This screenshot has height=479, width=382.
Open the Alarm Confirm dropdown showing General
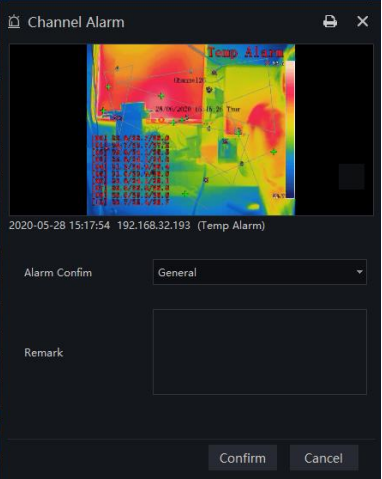click(x=260, y=272)
